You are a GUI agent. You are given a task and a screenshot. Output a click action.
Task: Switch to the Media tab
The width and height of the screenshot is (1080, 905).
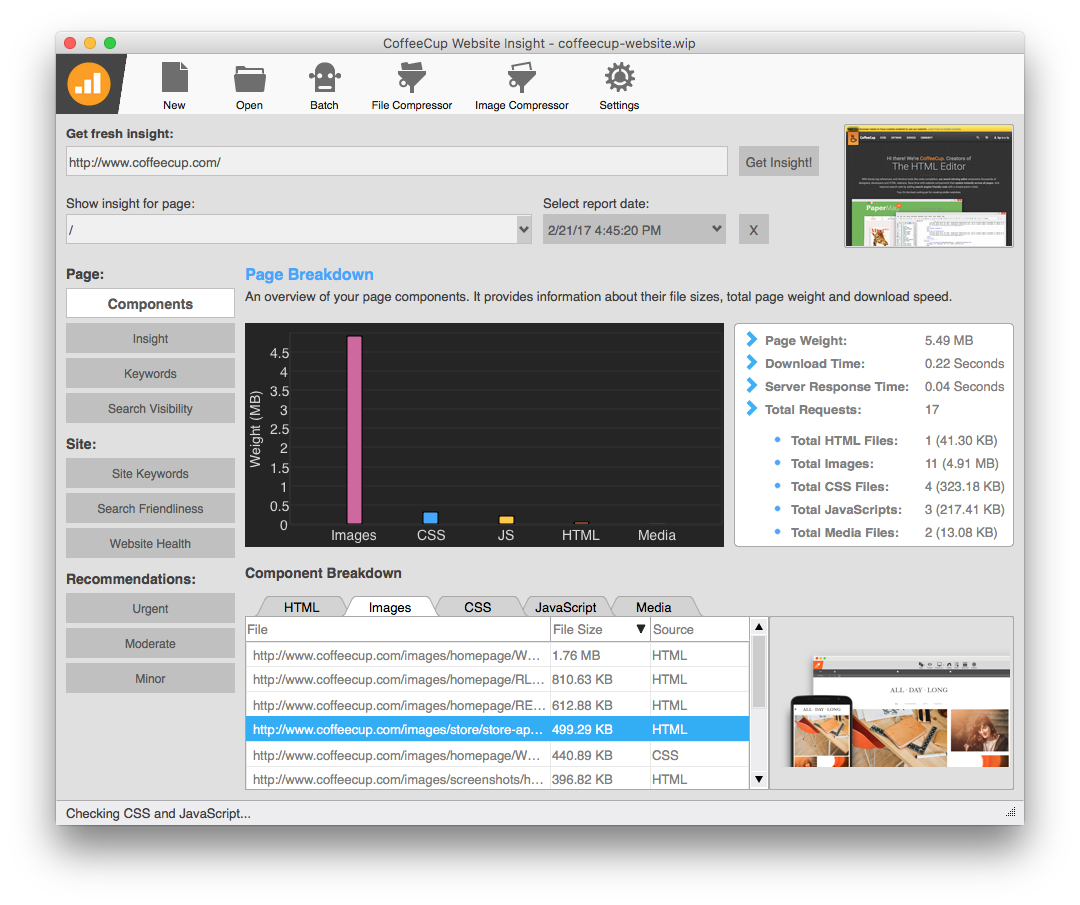pyautogui.click(x=654, y=607)
